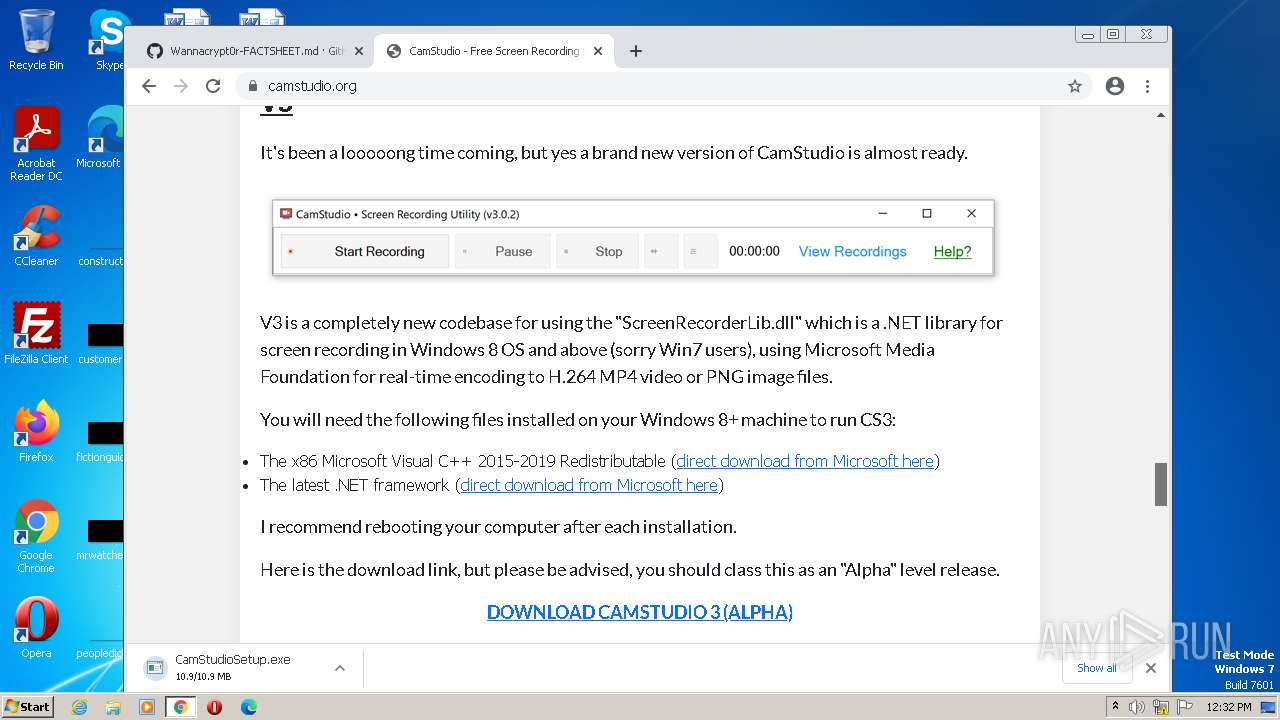
Task: Click the 12:32 PM taskbar clock
Action: click(1229, 707)
